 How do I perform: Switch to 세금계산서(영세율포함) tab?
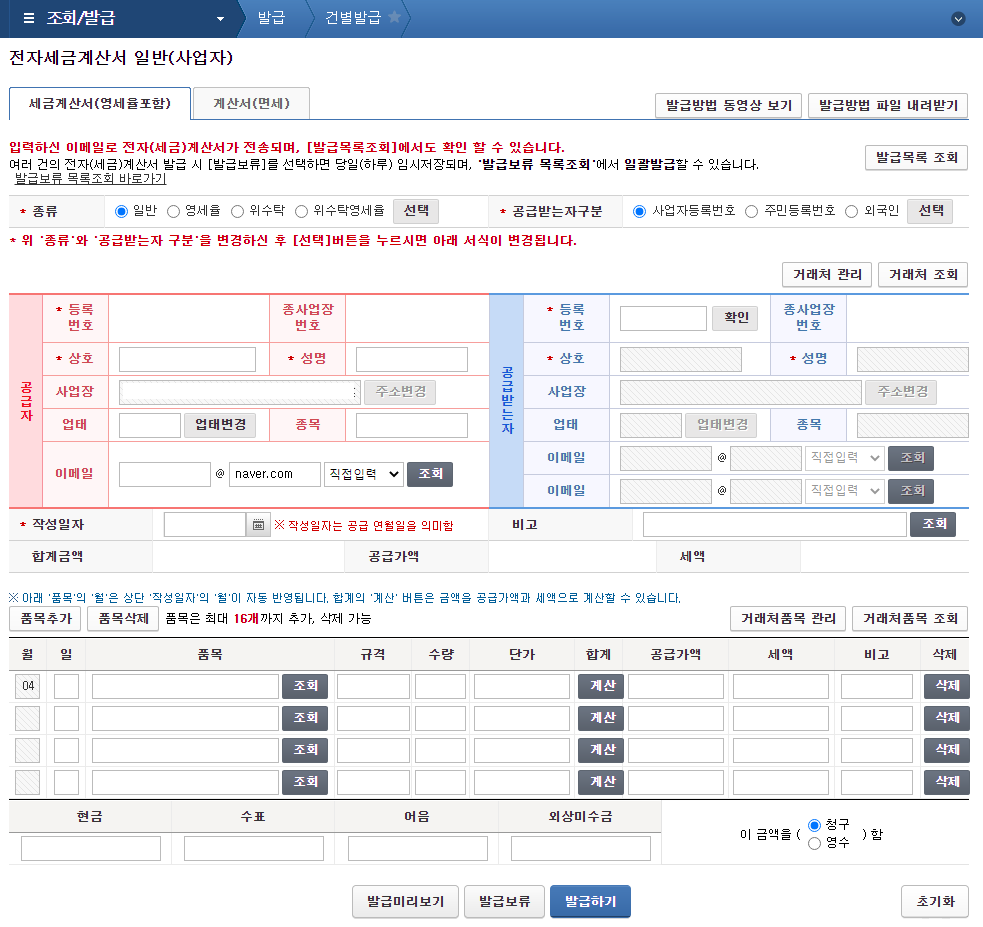(100, 103)
